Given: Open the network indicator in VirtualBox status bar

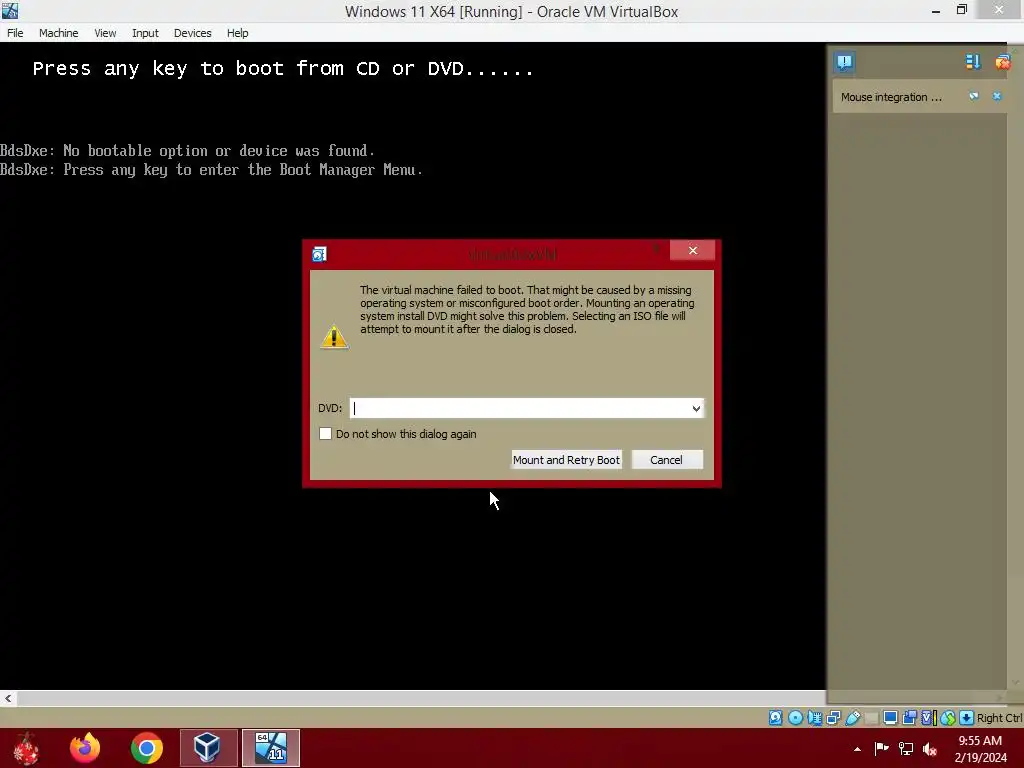Looking at the screenshot, I should click(x=833, y=718).
